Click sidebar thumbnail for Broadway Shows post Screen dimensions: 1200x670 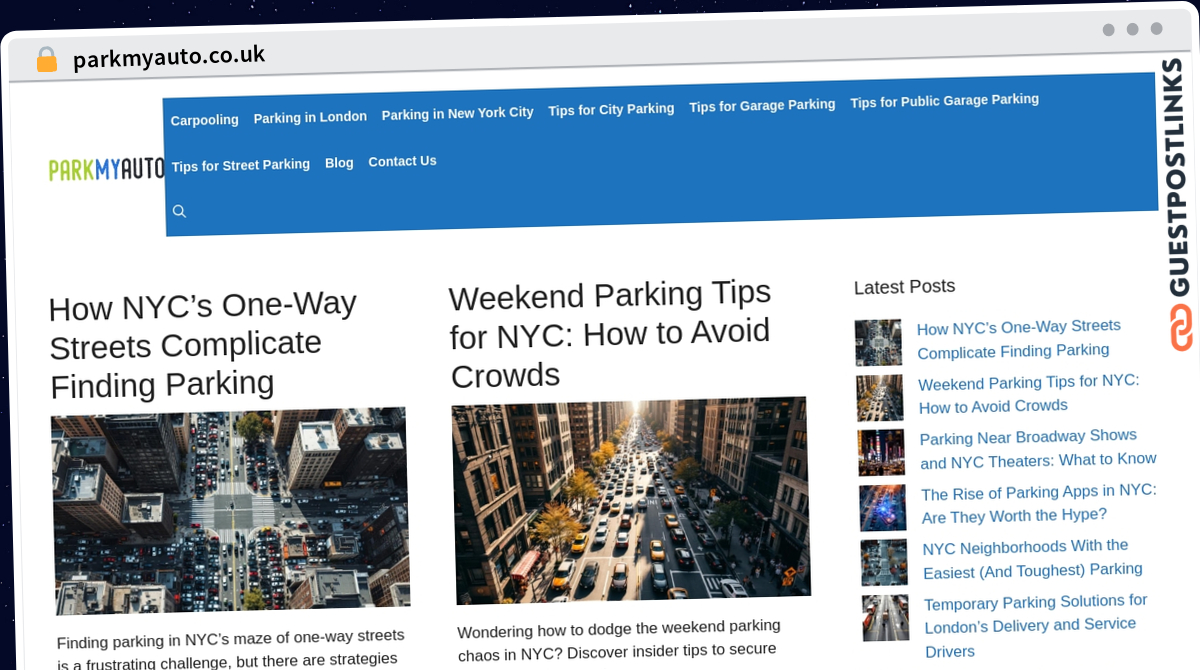pos(882,453)
